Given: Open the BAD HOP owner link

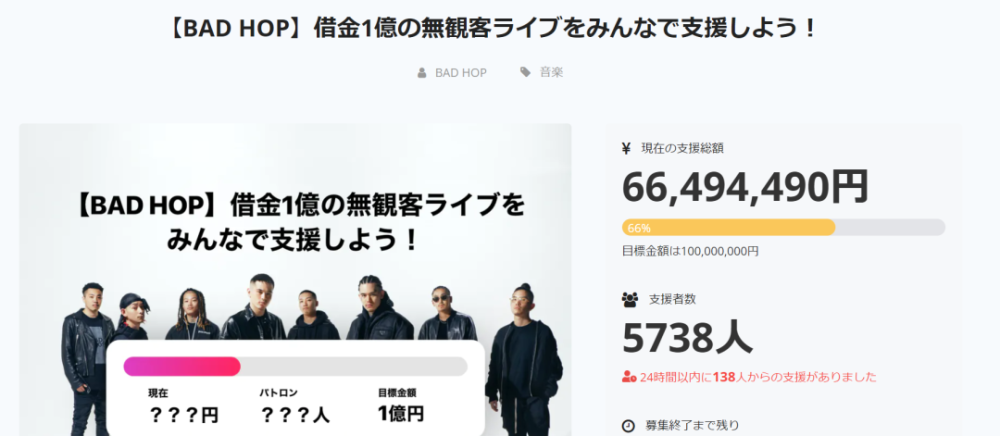Looking at the screenshot, I should [x=460, y=73].
